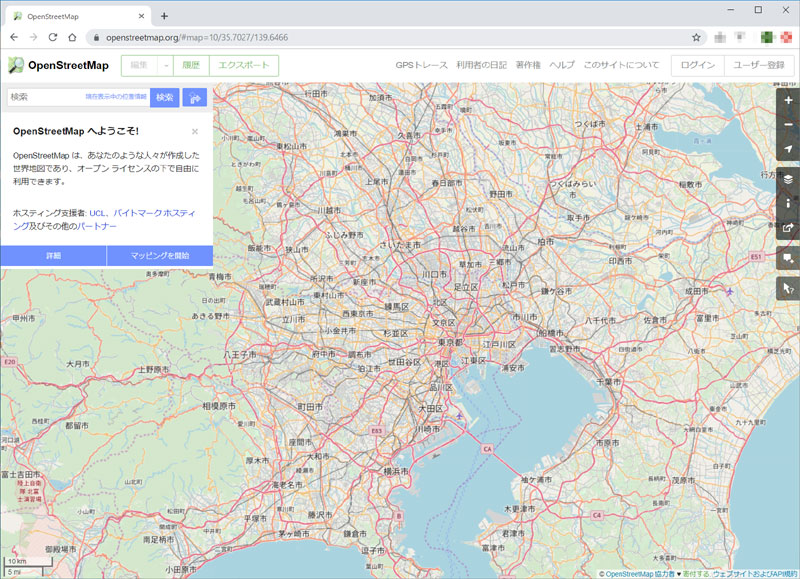This screenshot has width=800, height=579.
Task: Bookmark this page with the star
Action: (x=696, y=37)
